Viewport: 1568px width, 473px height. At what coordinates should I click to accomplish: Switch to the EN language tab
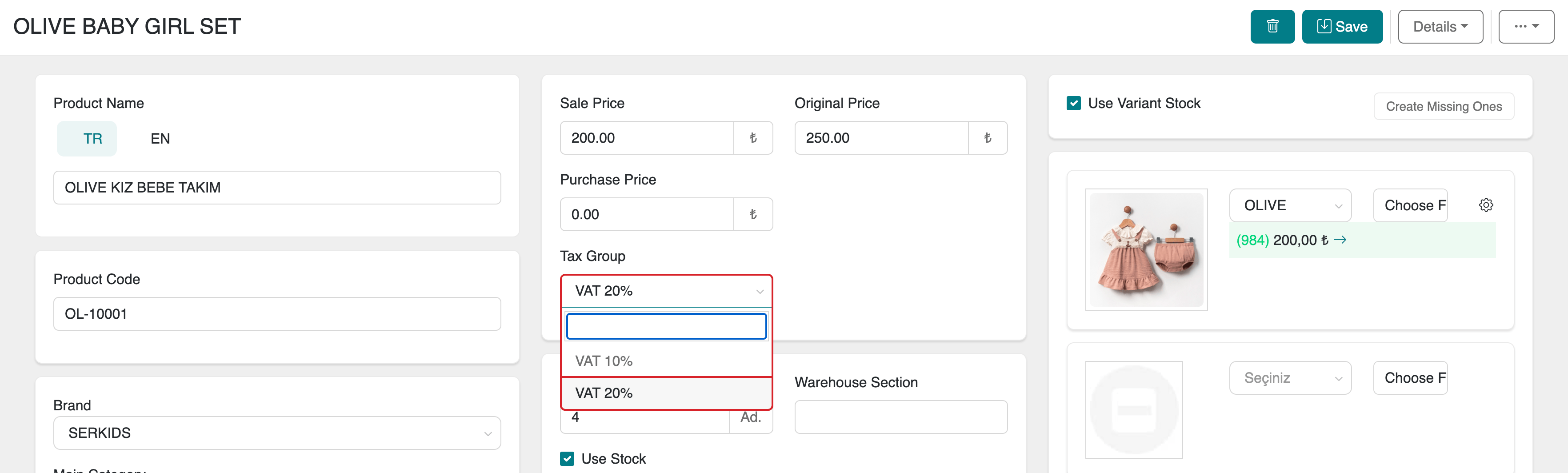point(160,139)
